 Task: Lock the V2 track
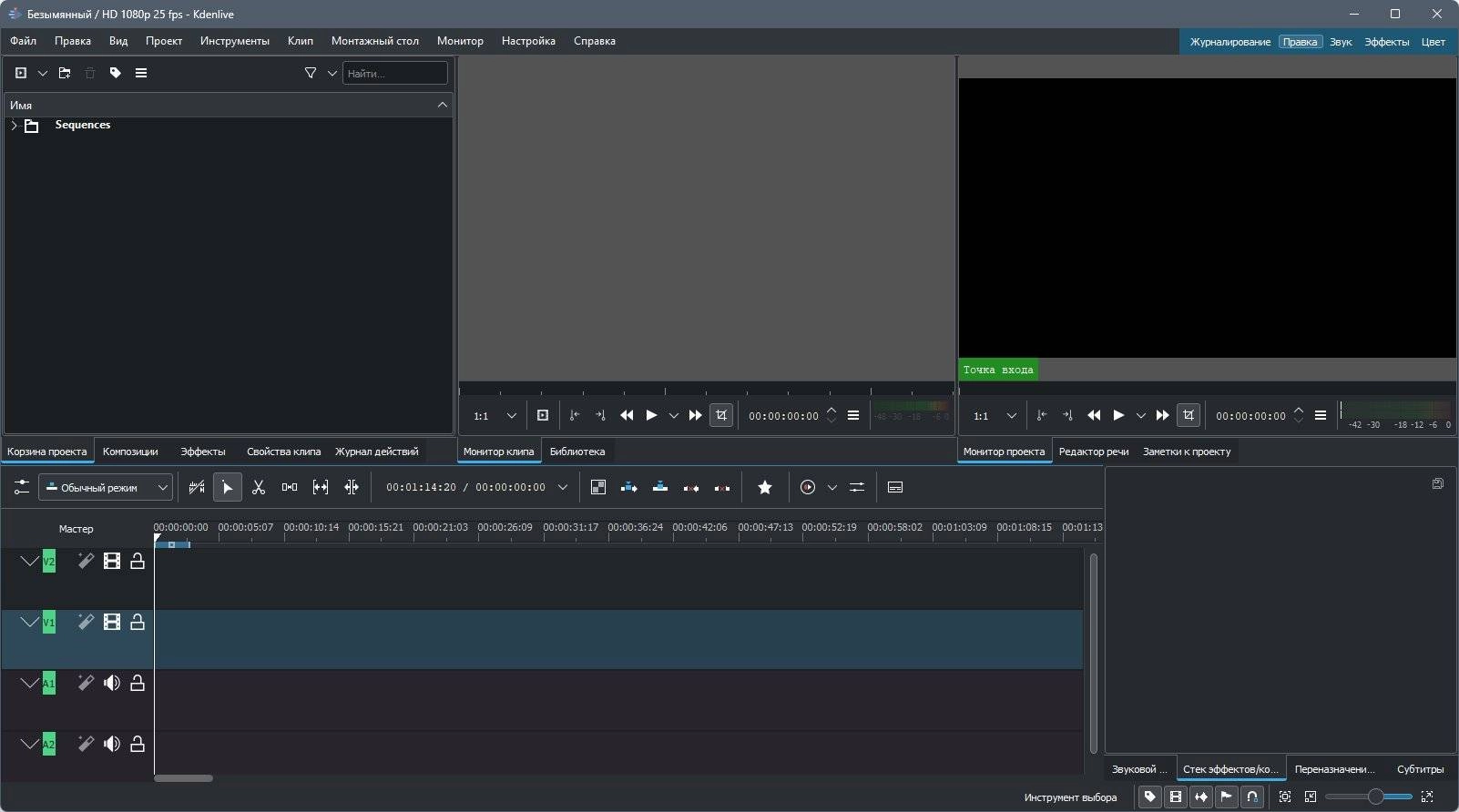tap(138, 561)
